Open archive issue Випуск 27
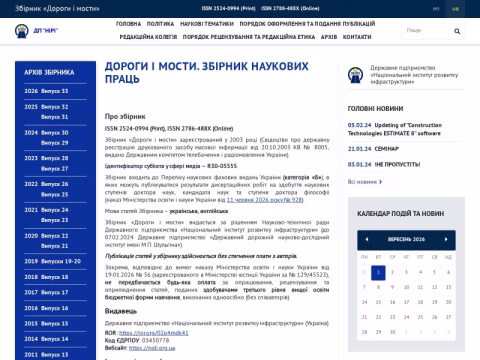This screenshot has width=480, height=360. click(x=55, y=169)
